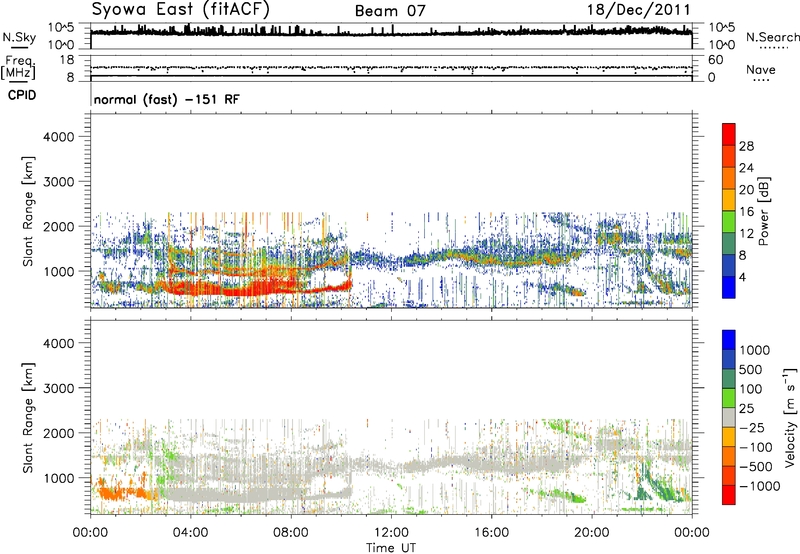Click the power panel 'Slant Range [km]' label
Screen dimensions: 800x554
(28, 211)
